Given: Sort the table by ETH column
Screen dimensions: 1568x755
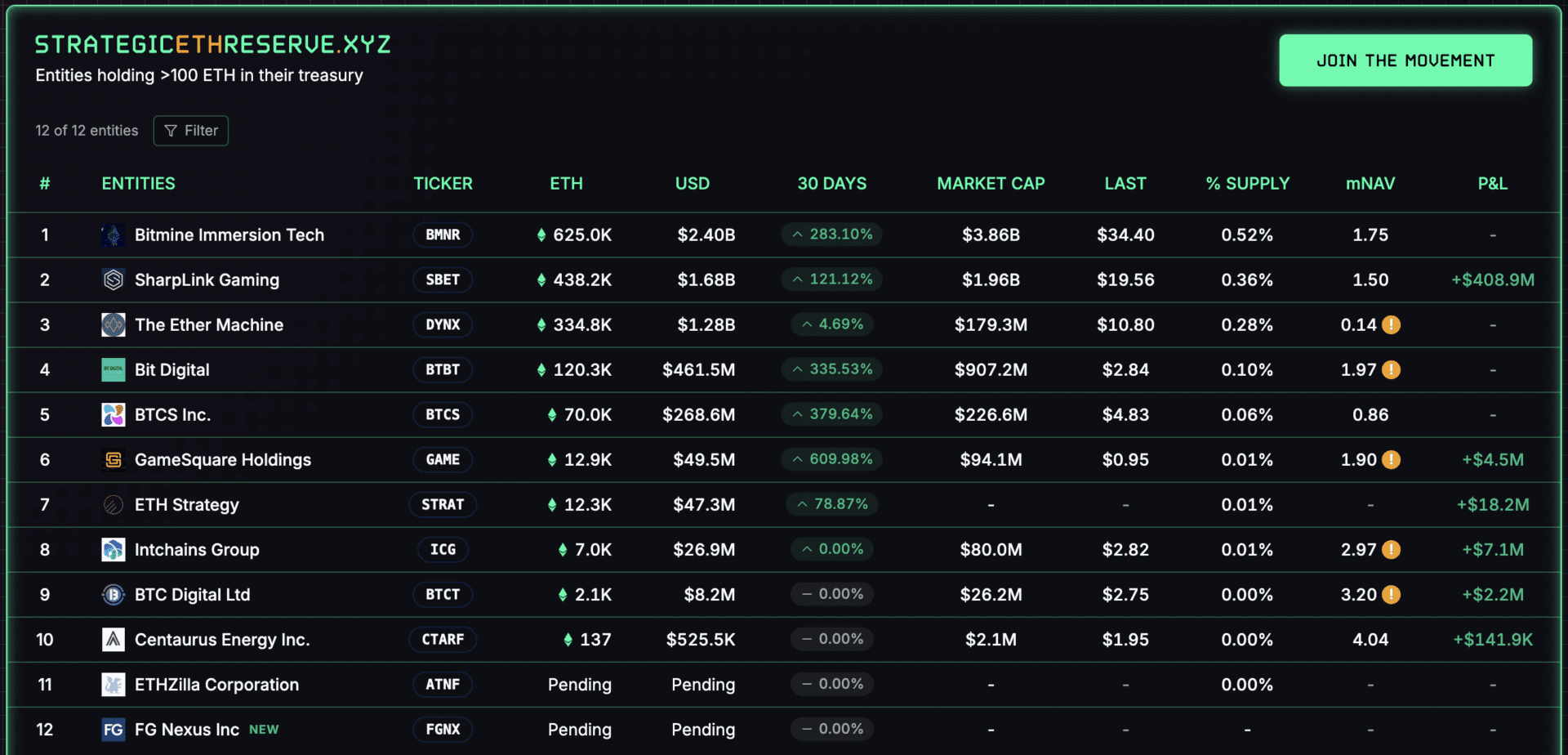Looking at the screenshot, I should (567, 184).
